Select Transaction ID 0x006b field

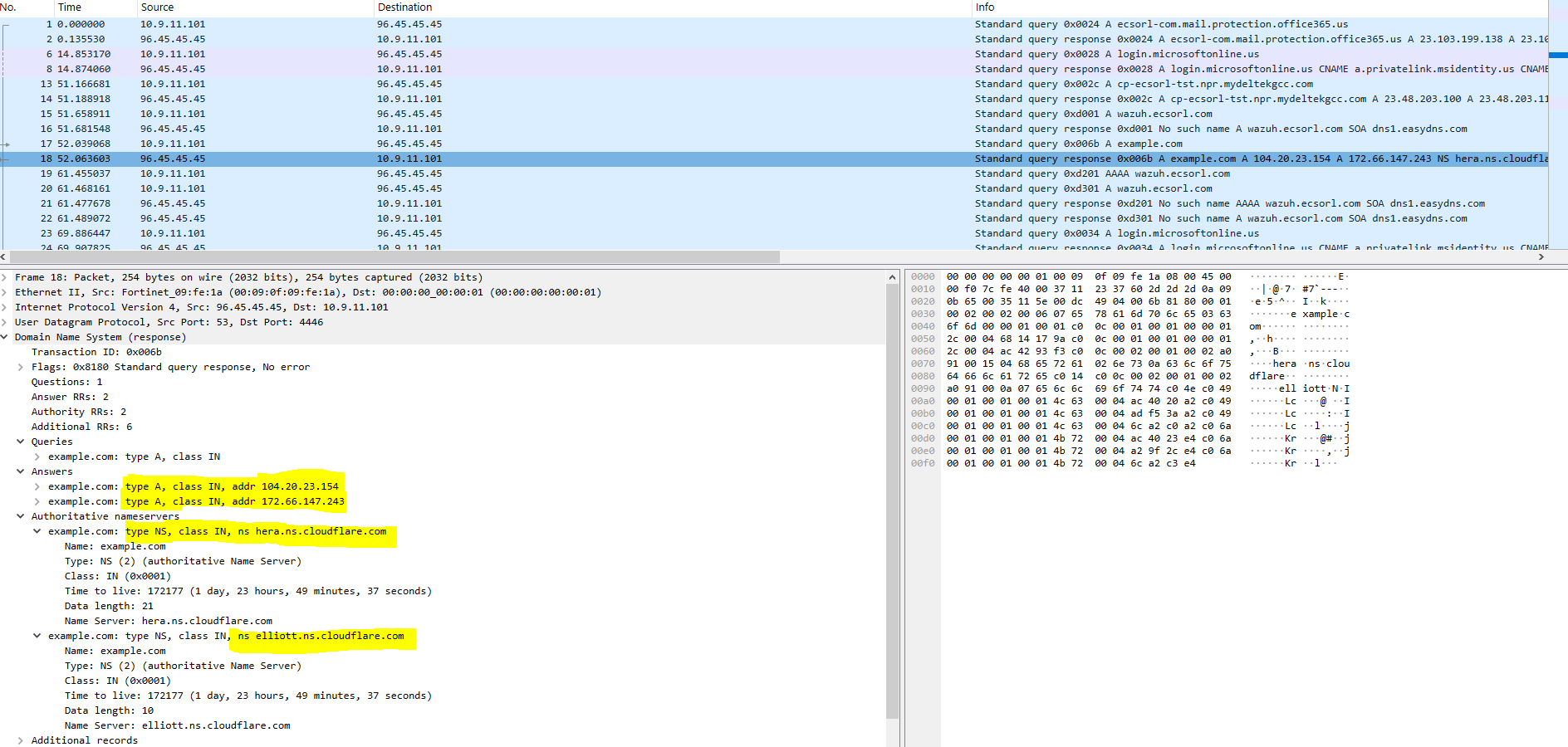pos(96,352)
